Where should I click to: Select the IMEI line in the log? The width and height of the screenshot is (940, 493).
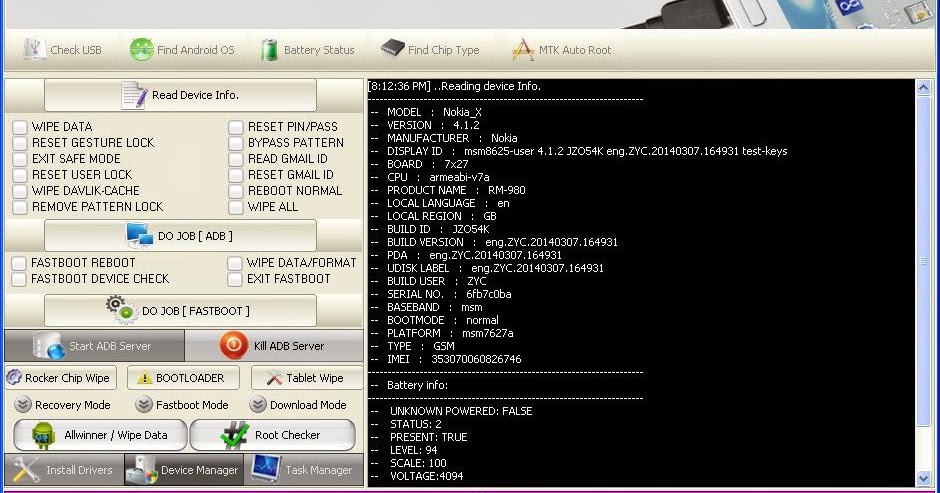(445, 359)
